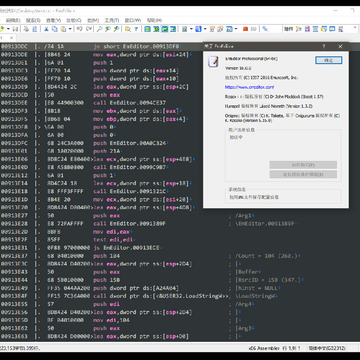Click the Find in Files icon

pyautogui.click(x=128, y=29)
